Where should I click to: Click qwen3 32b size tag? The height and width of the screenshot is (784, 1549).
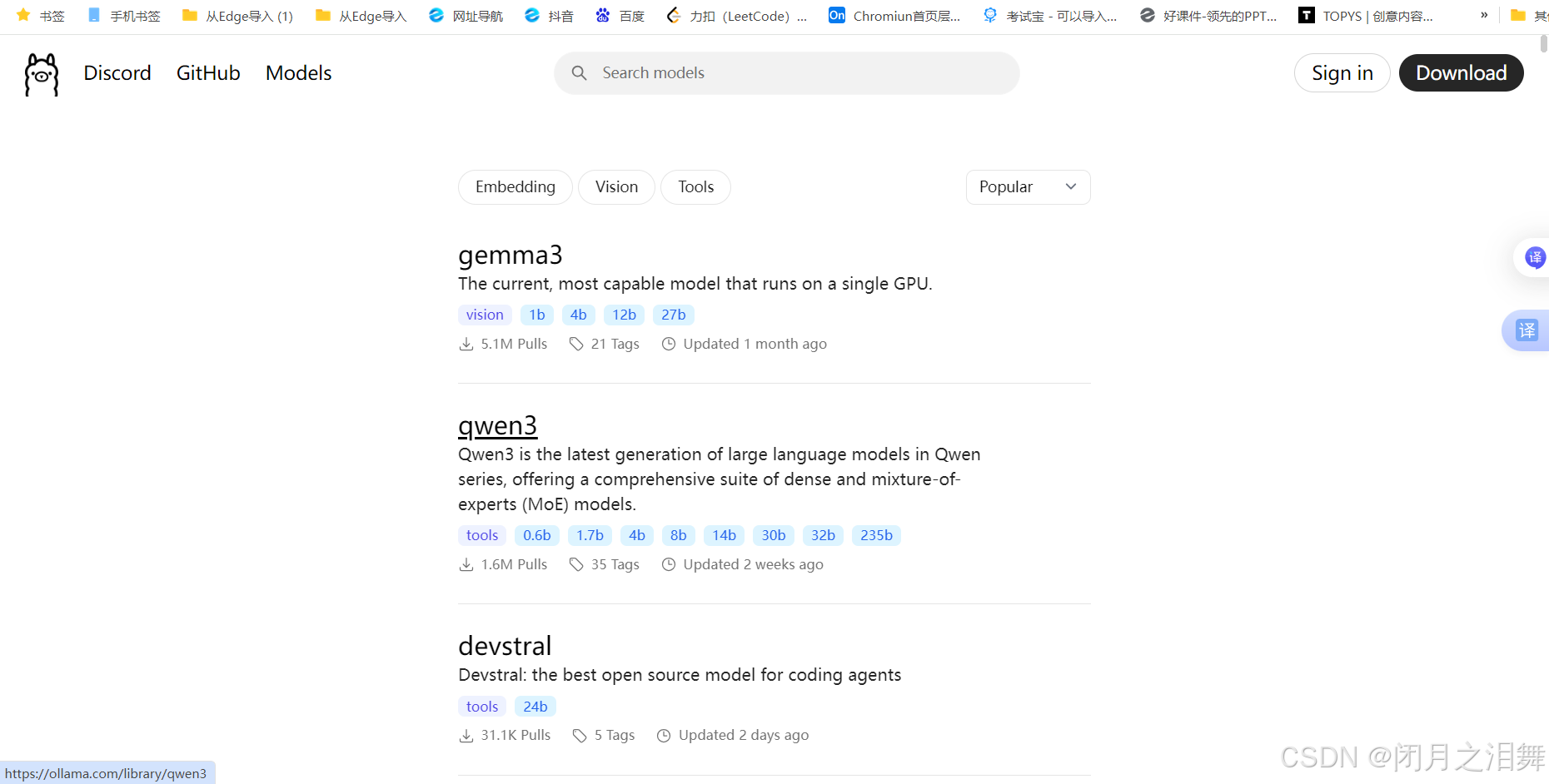tap(823, 535)
